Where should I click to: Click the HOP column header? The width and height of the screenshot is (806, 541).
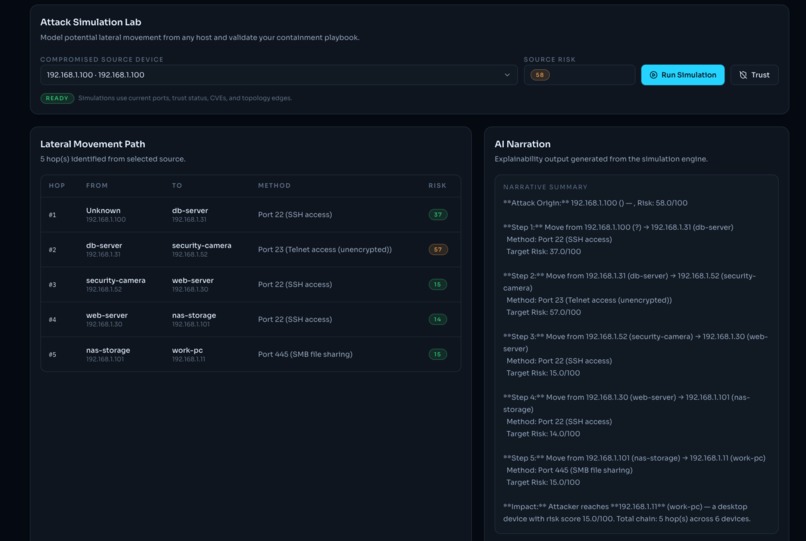click(x=57, y=186)
